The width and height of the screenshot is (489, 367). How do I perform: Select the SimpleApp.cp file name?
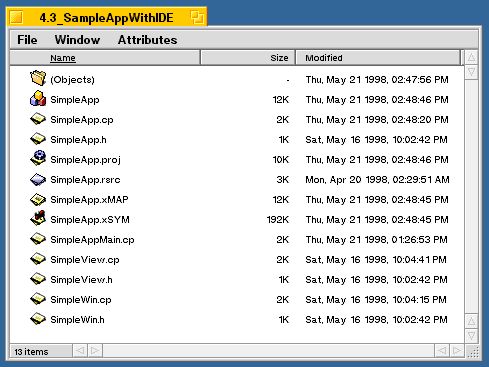click(82, 120)
